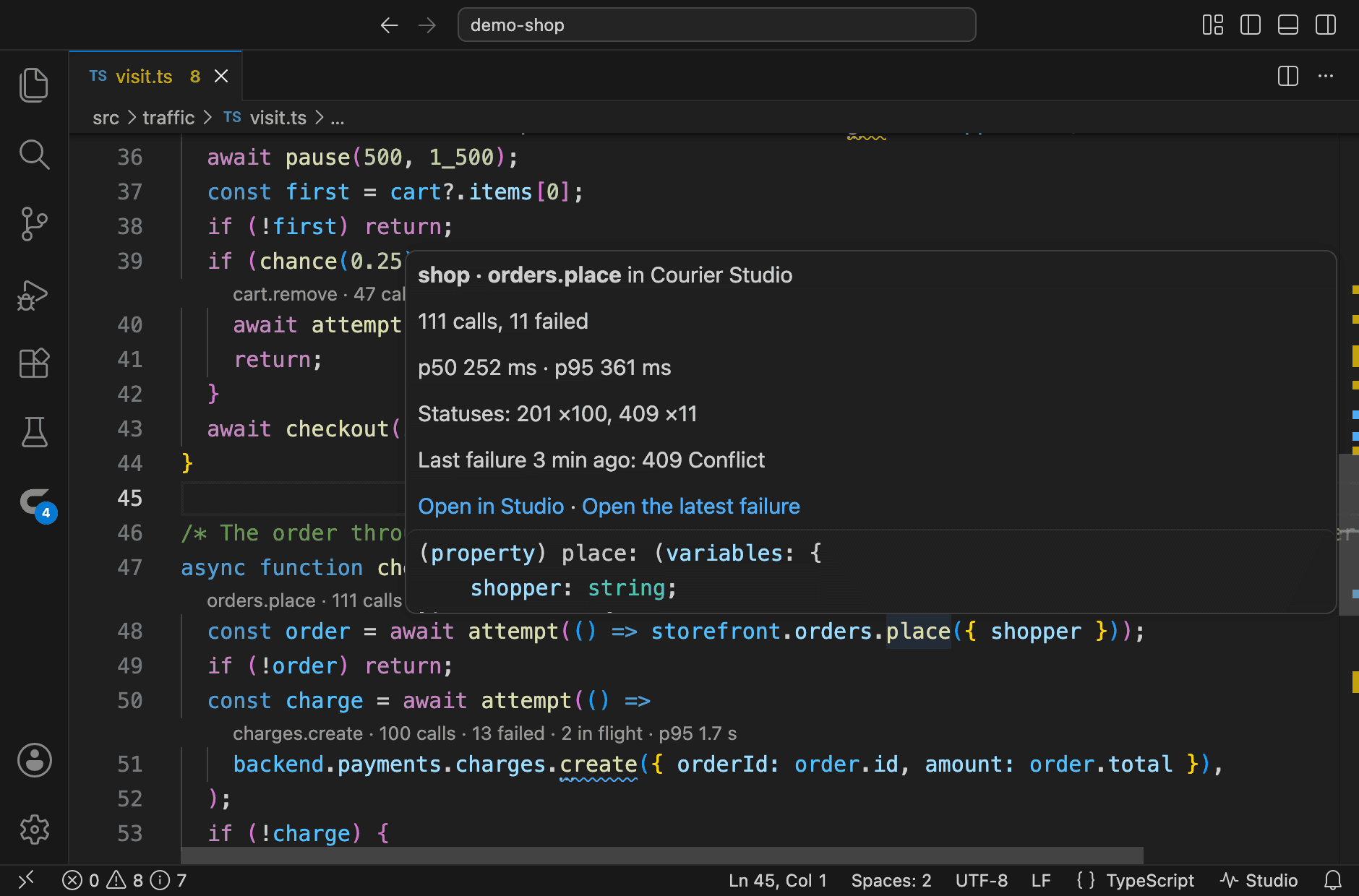1359x896 pixels.
Task: Open the Explorer view in activity bar
Action: (34, 85)
